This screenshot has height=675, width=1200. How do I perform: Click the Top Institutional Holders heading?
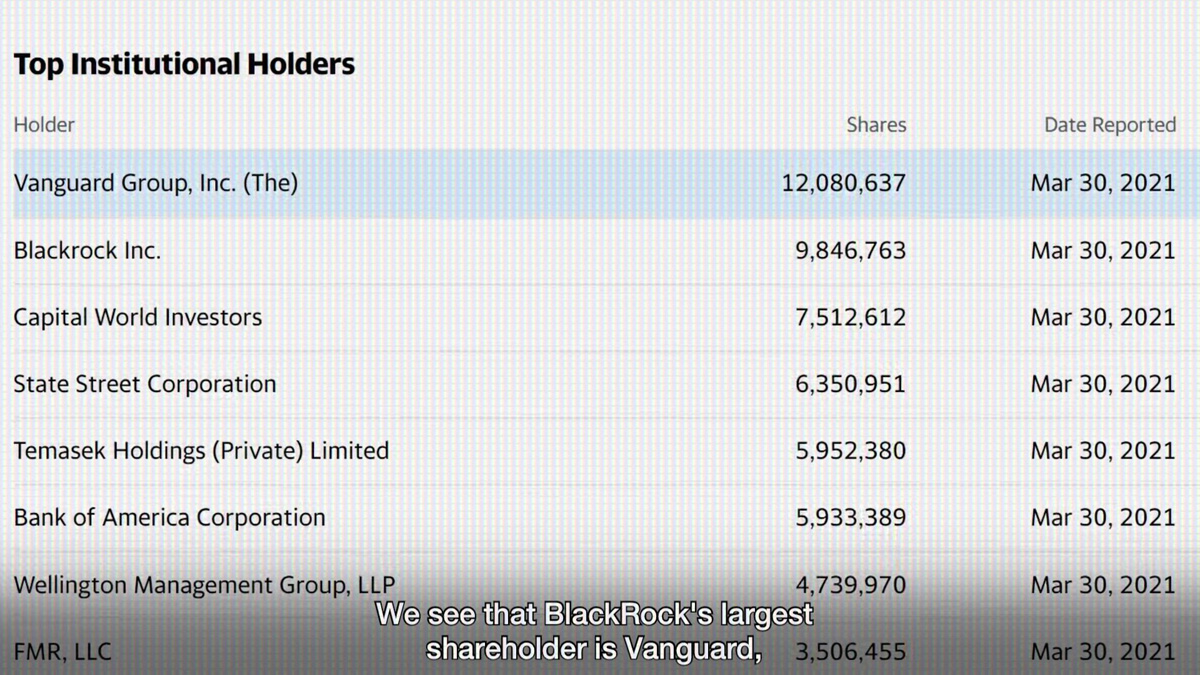[184, 65]
